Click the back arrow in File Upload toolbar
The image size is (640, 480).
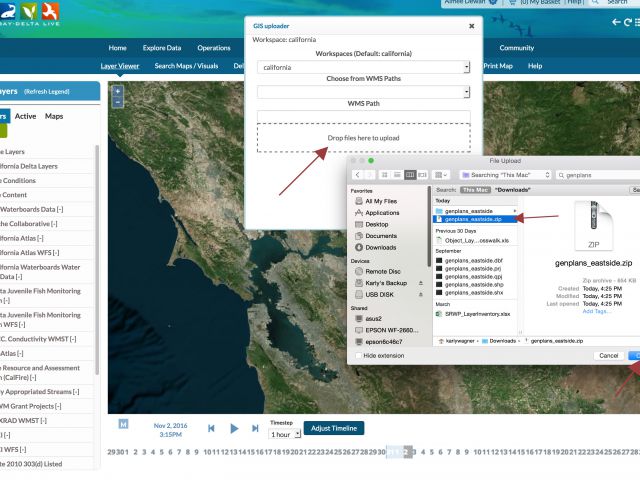click(358, 175)
